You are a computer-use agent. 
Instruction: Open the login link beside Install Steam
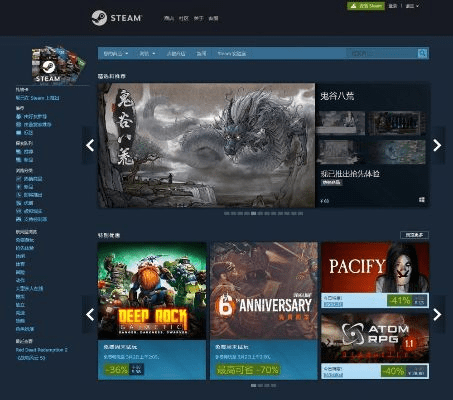(x=393, y=6)
